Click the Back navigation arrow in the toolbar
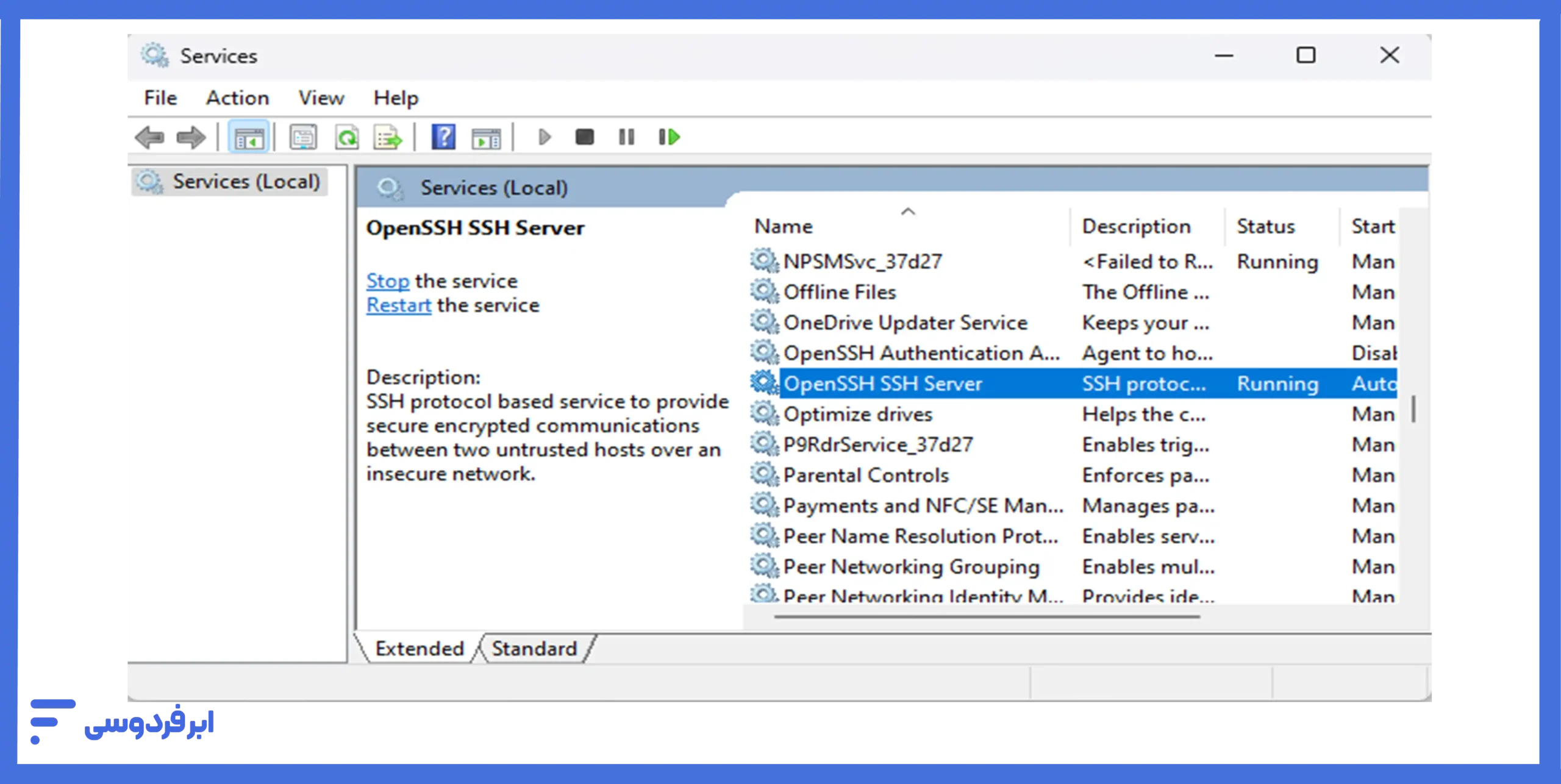Viewport: 1561px width, 784px height. point(149,137)
